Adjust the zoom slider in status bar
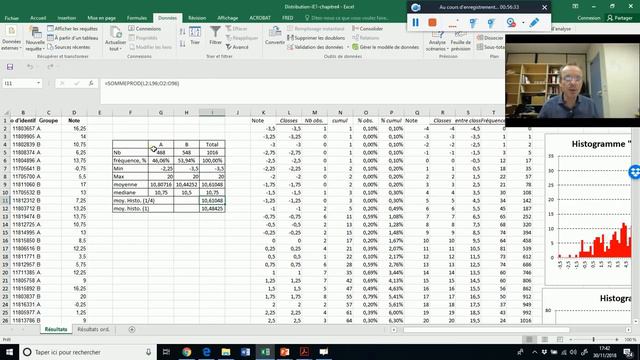 click(593, 340)
